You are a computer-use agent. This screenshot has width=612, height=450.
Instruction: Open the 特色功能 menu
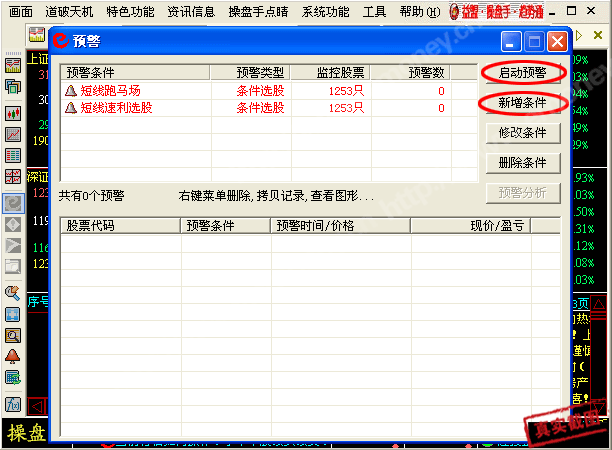130,12
